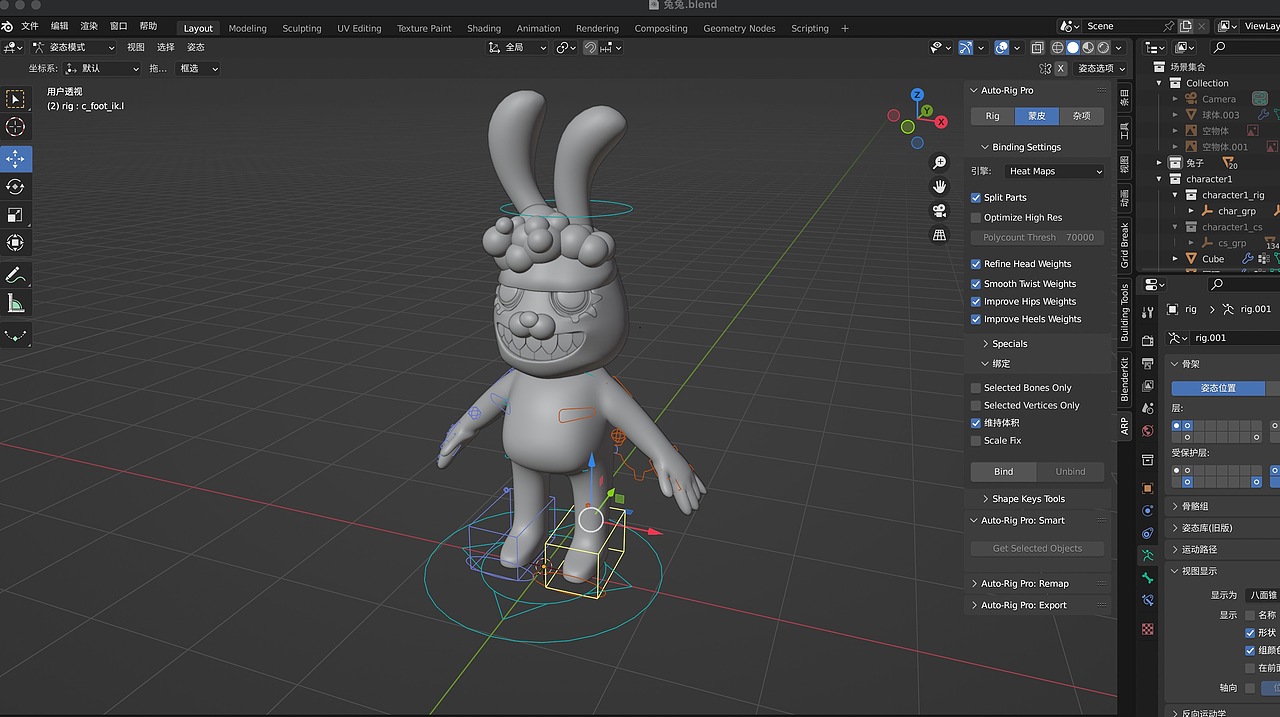1280x717 pixels.
Task: Open the Bone properties tab icon
Action: [x=1148, y=577]
